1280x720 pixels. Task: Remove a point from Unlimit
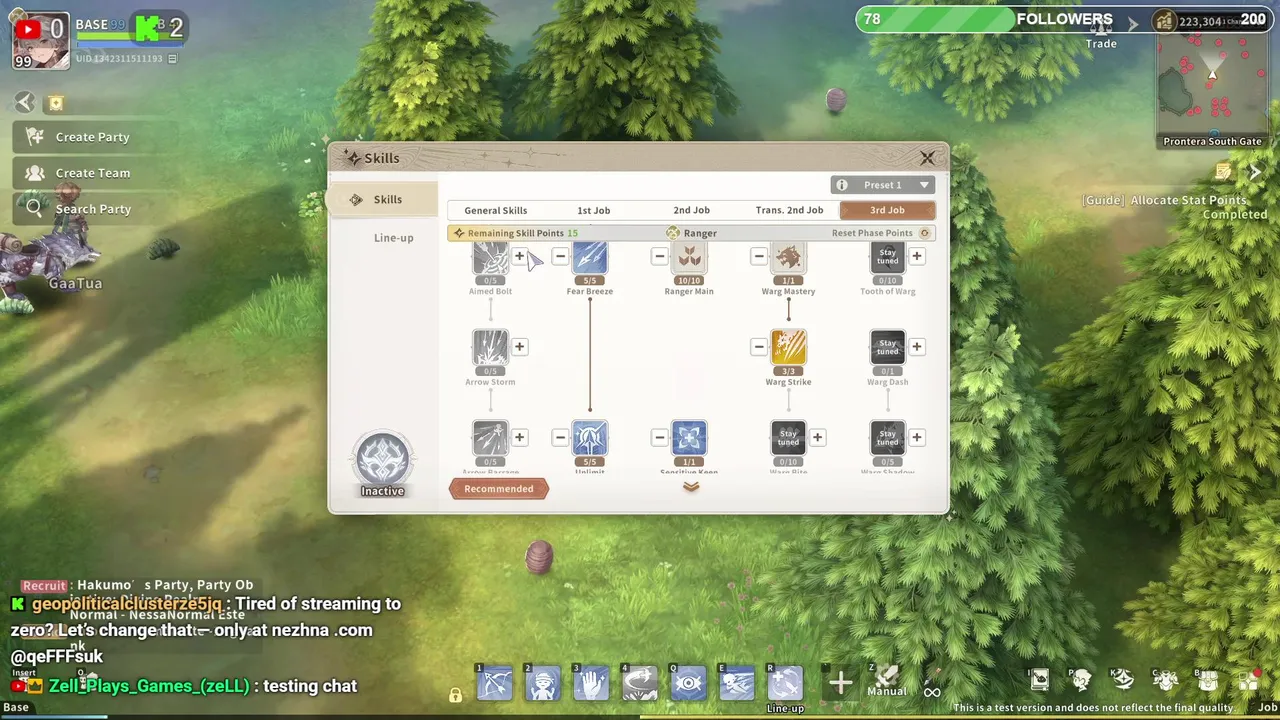pyautogui.click(x=560, y=437)
